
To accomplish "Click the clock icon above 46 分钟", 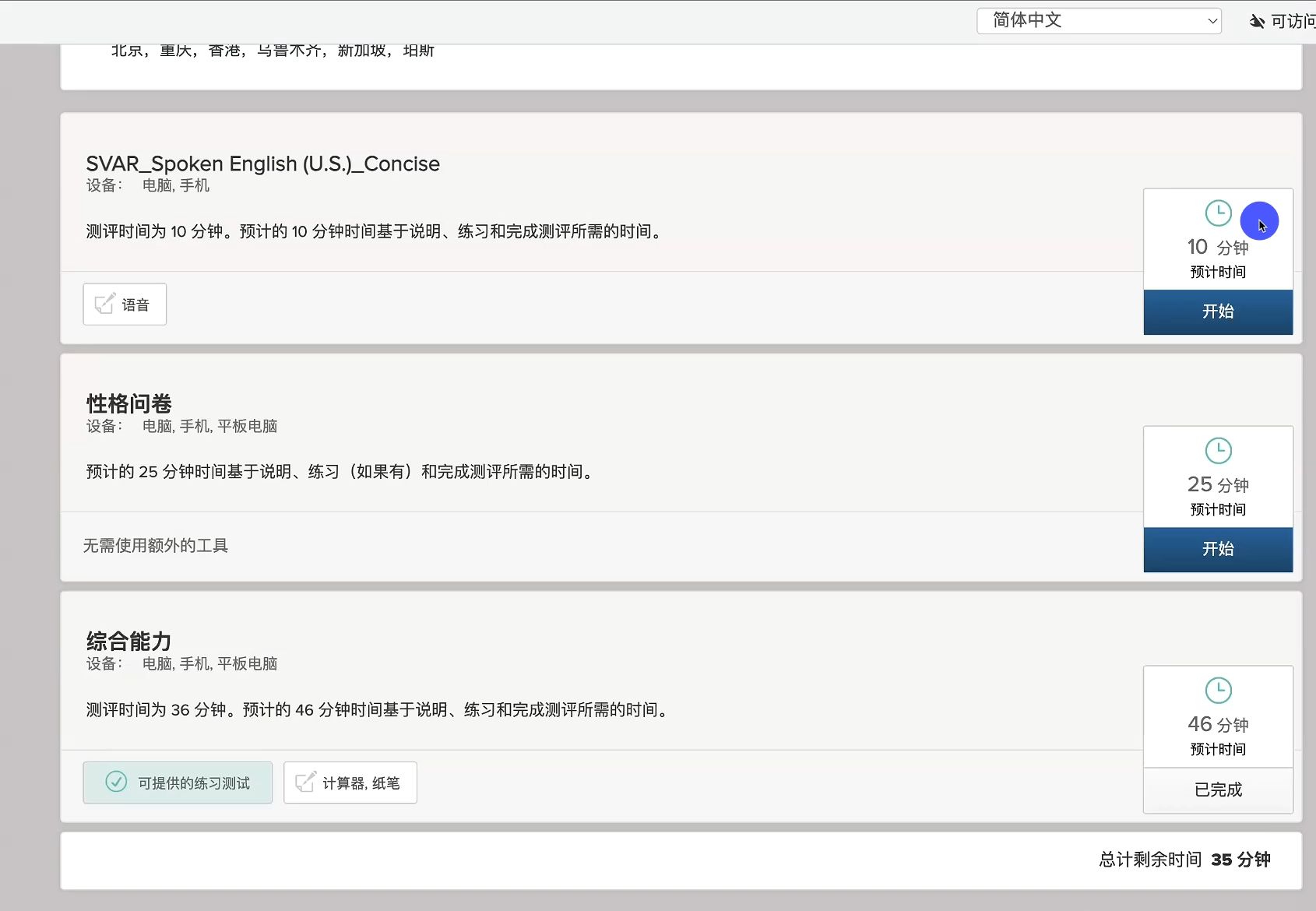I will (1218, 691).
